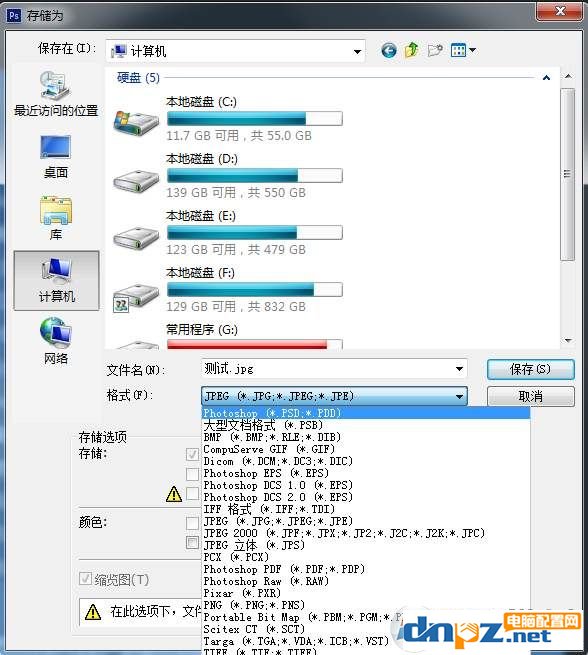This screenshot has width=588, height=655.
Task: Select the Libraries (库) shortcut
Action: pyautogui.click(x=56, y=218)
